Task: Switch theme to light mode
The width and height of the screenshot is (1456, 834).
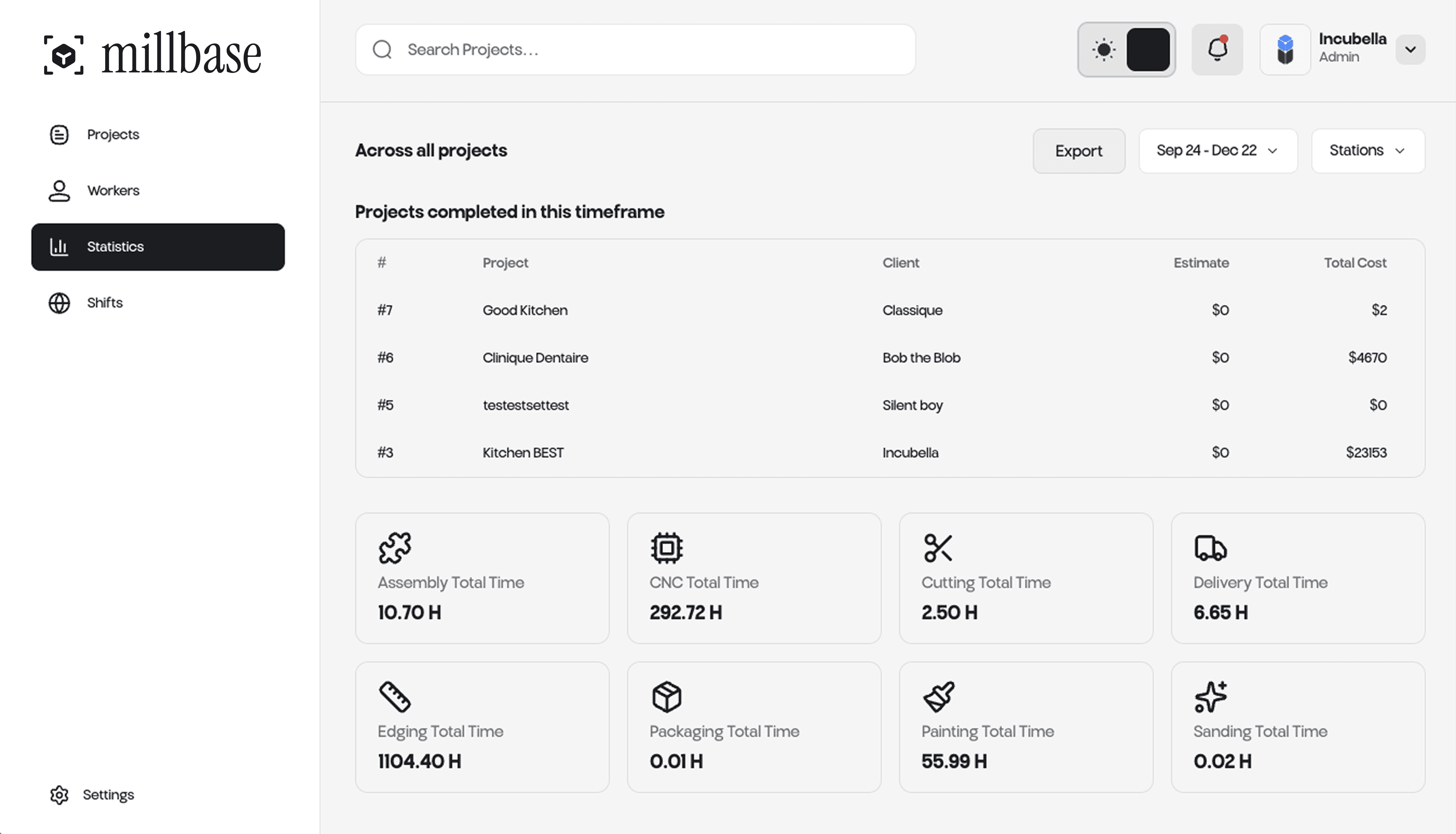Action: [1104, 50]
